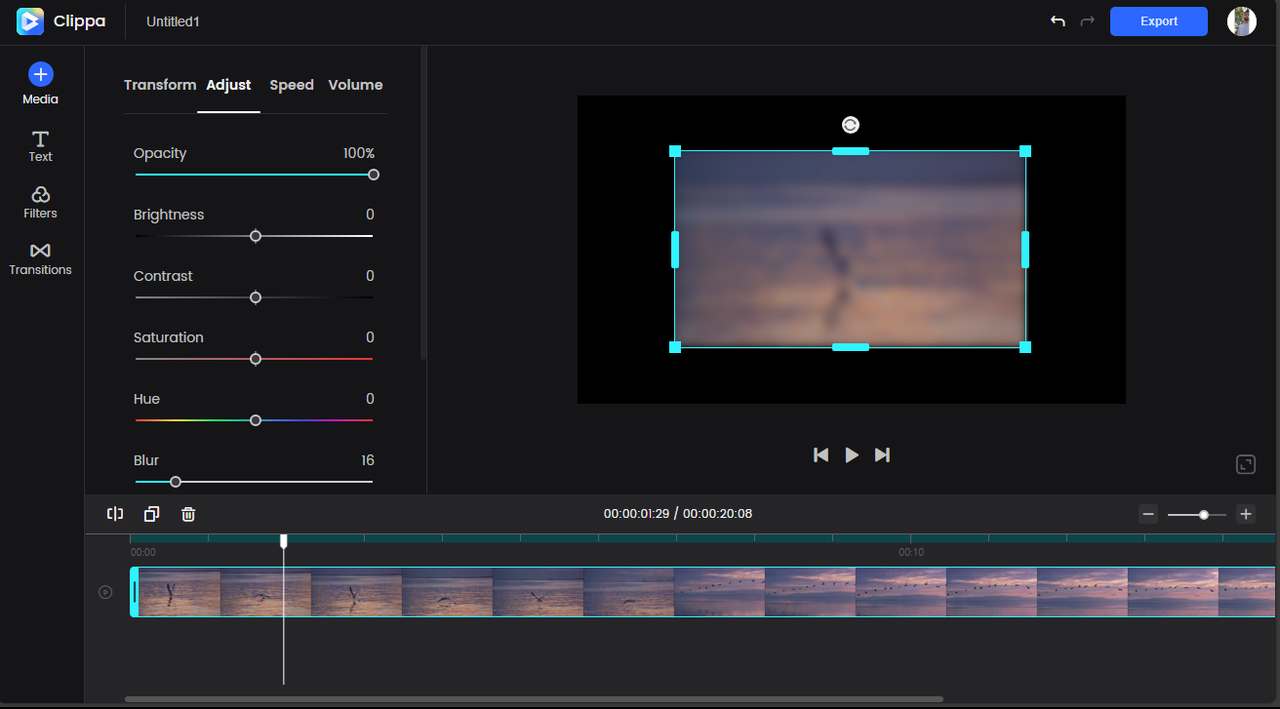Click the bottom edge handle of the clip
This screenshot has width=1280, height=709.
pyautogui.click(x=850, y=347)
